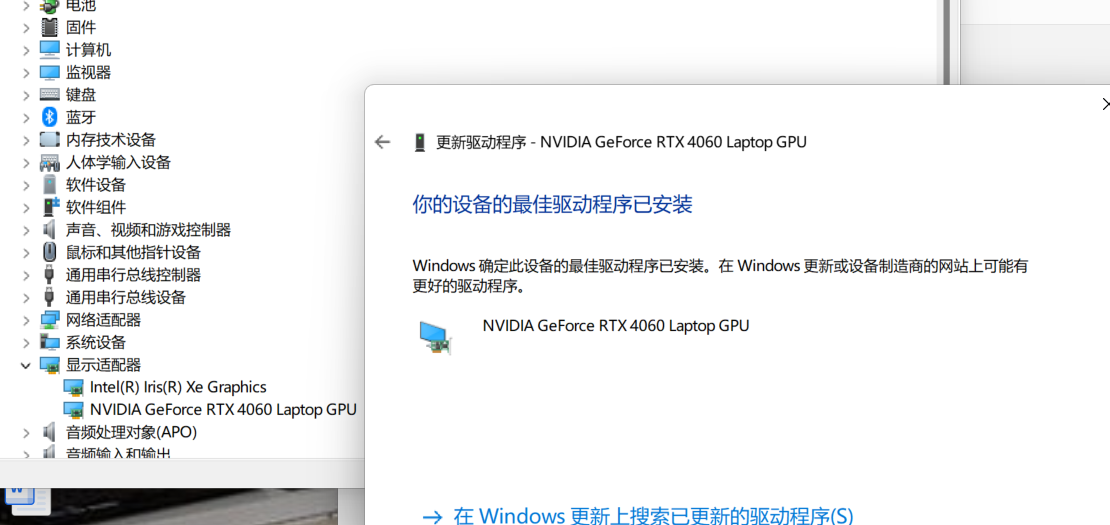This screenshot has width=1110, height=525.
Task: Click the mouse and pointing devices (鼠标) icon
Action: point(50,252)
